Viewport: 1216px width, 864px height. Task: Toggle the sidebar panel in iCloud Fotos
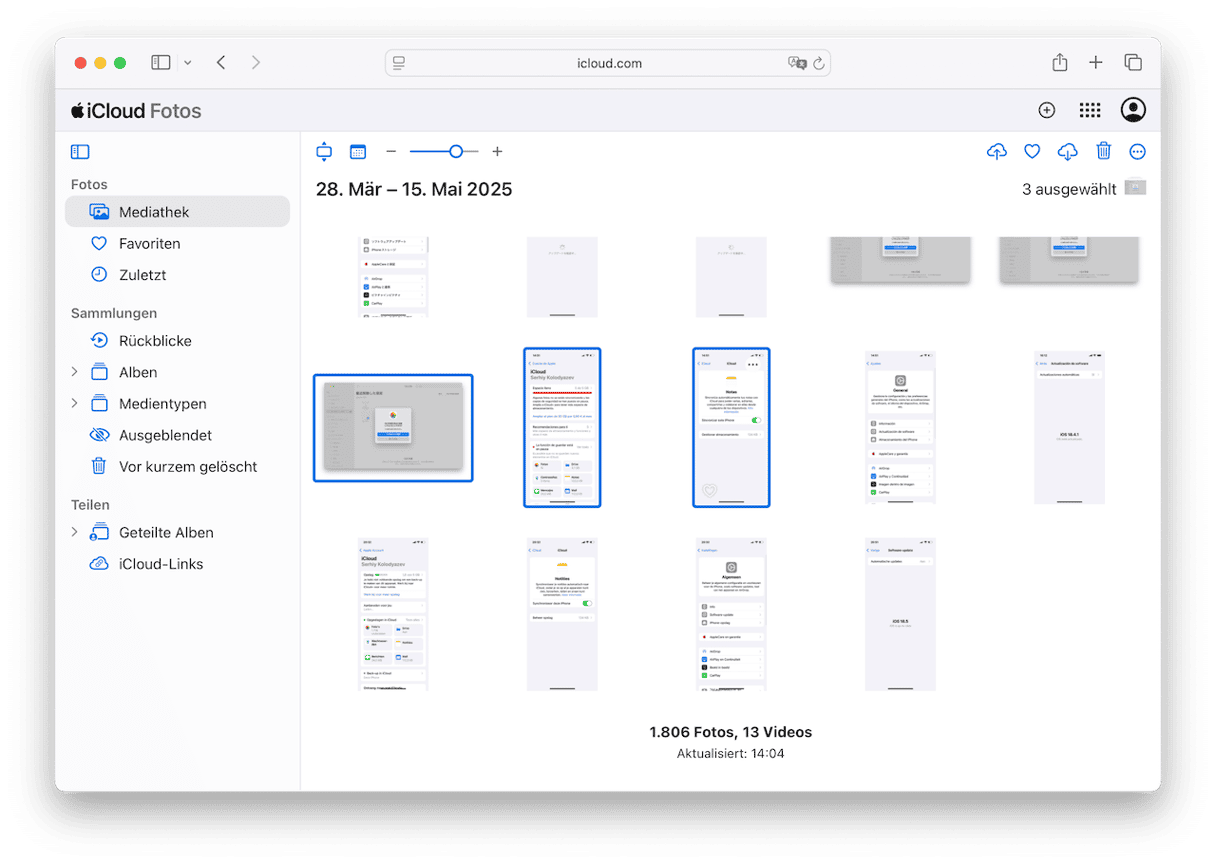pyautogui.click(x=80, y=152)
